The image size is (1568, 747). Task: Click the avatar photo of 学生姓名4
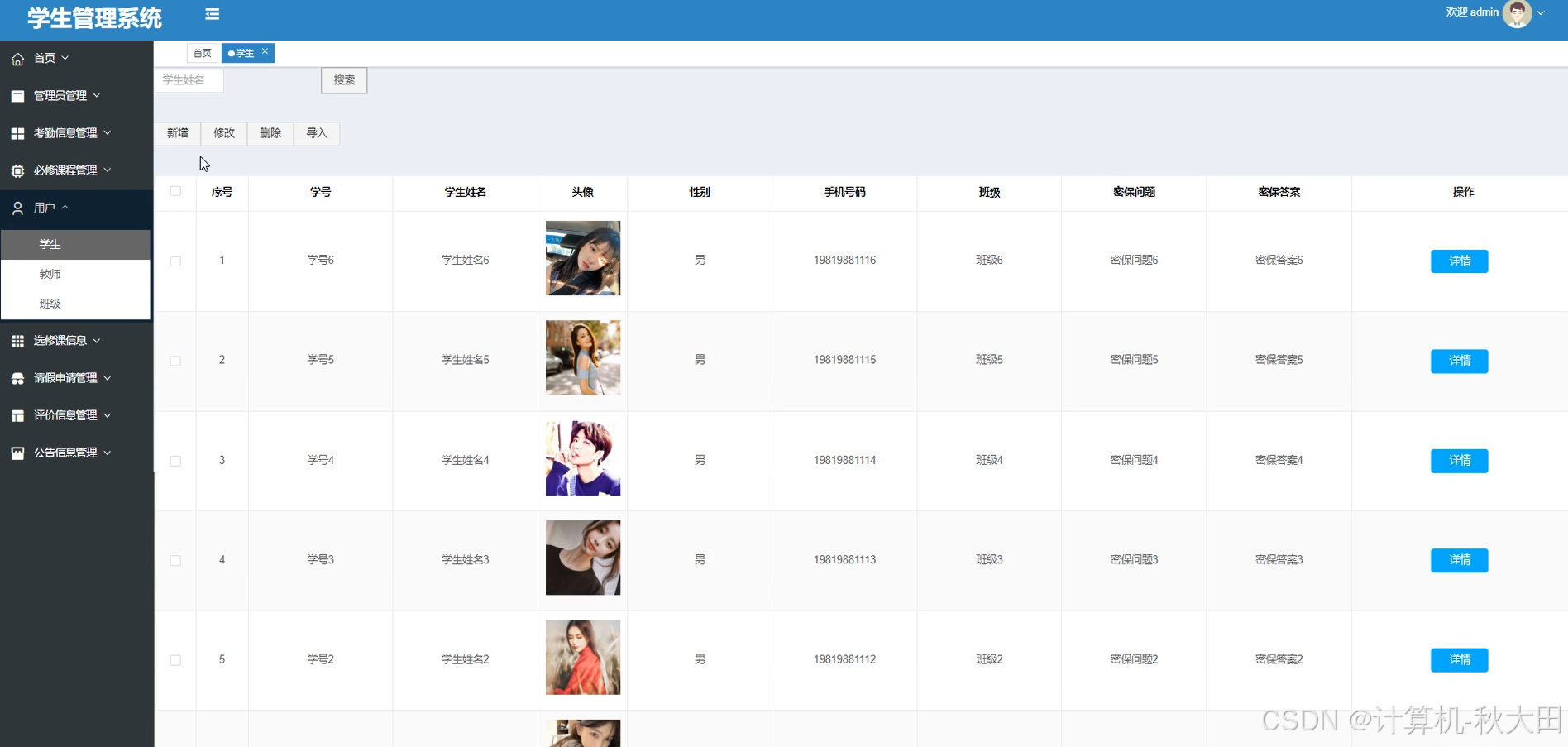tap(583, 458)
